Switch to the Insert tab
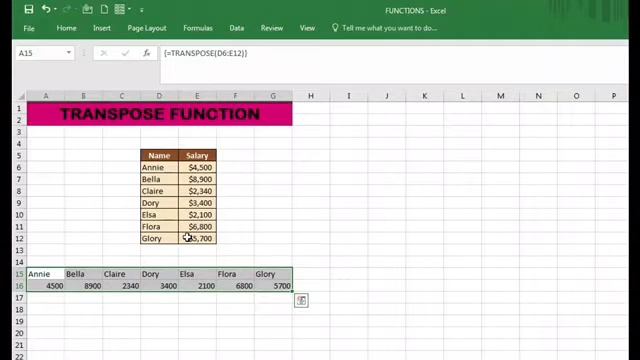This screenshot has height=360, width=640. (102, 28)
